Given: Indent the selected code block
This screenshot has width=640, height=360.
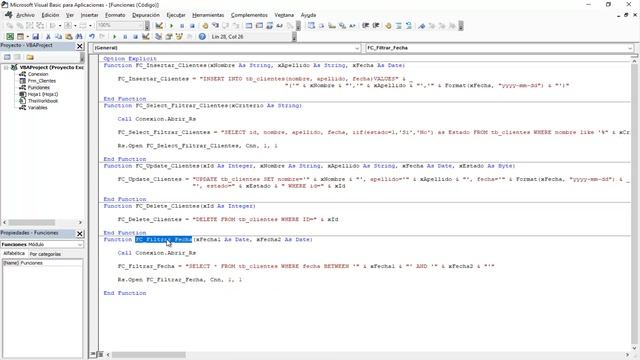Looking at the screenshot, I should [365, 26].
